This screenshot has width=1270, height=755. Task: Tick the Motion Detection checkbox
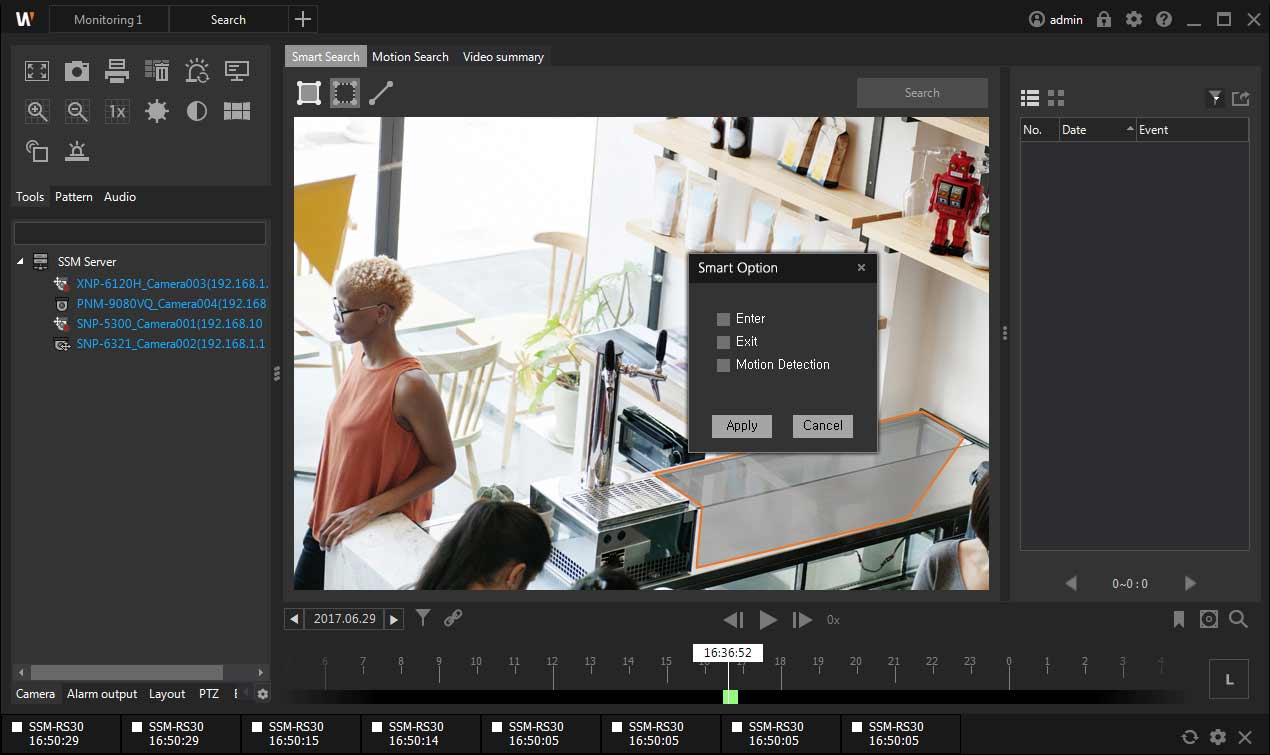tap(723, 365)
